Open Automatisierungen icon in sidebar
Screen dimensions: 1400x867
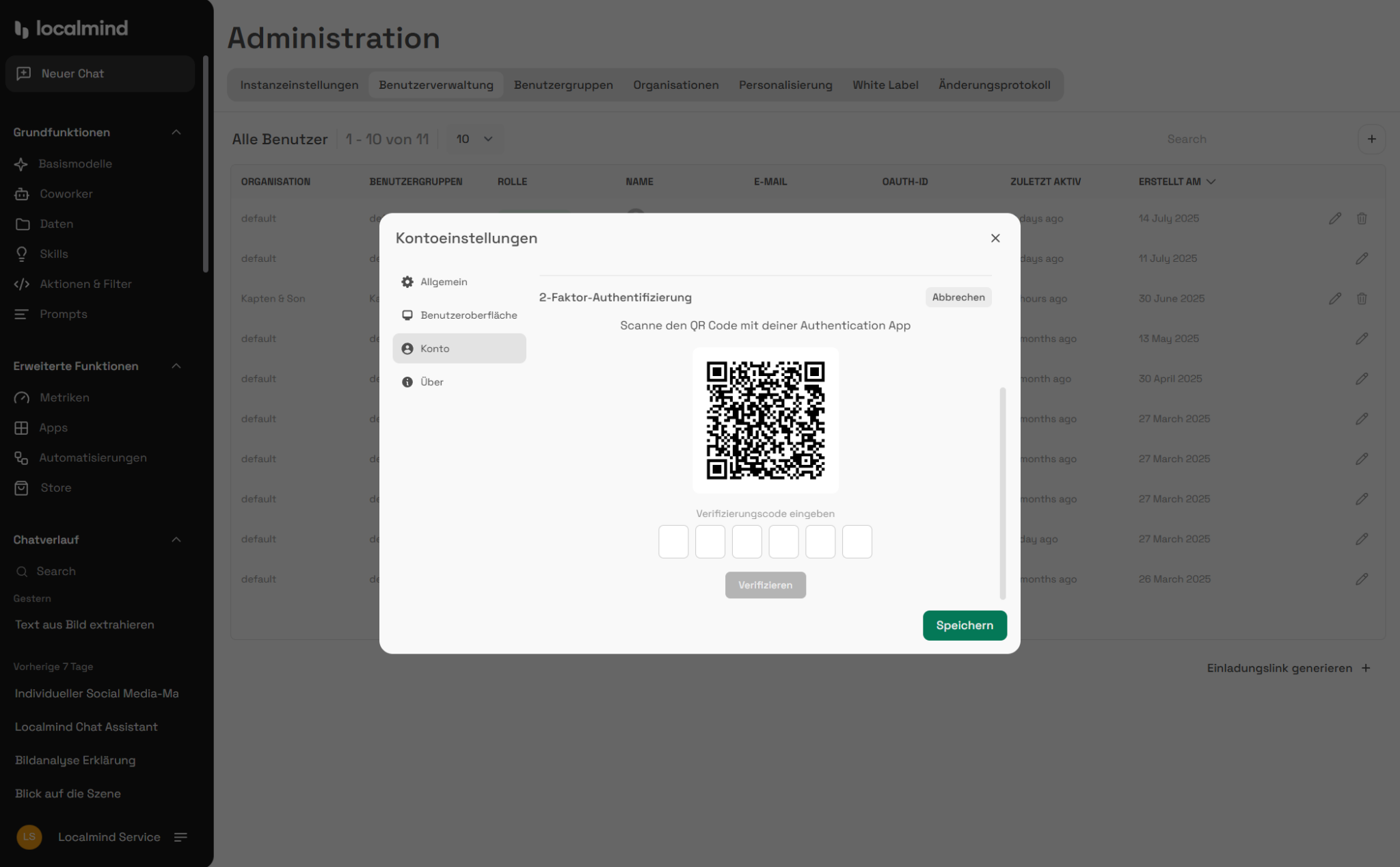point(22,458)
